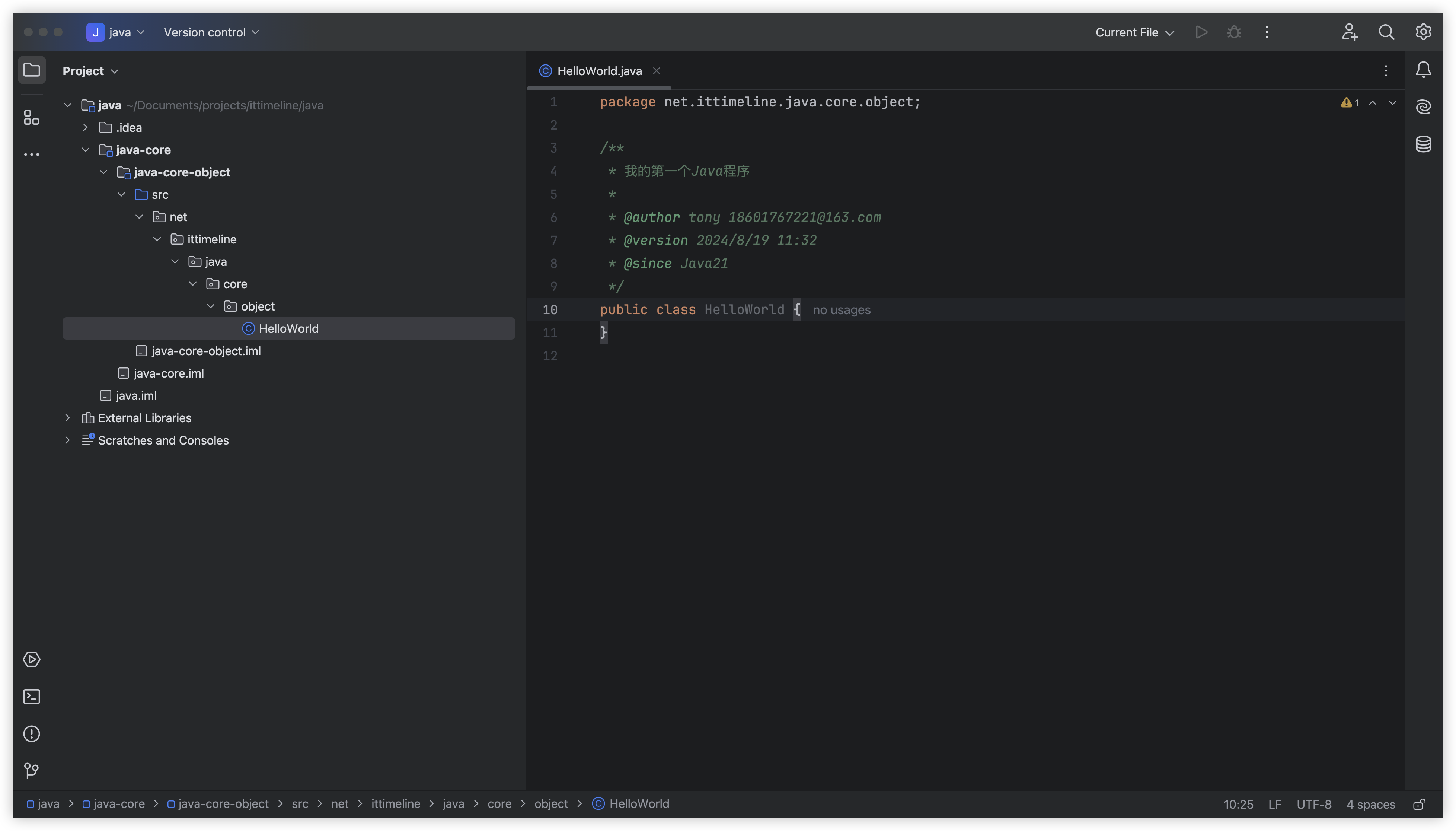The height and width of the screenshot is (831, 1456).
Task: Show the Notifications bell panel
Action: [1423, 70]
